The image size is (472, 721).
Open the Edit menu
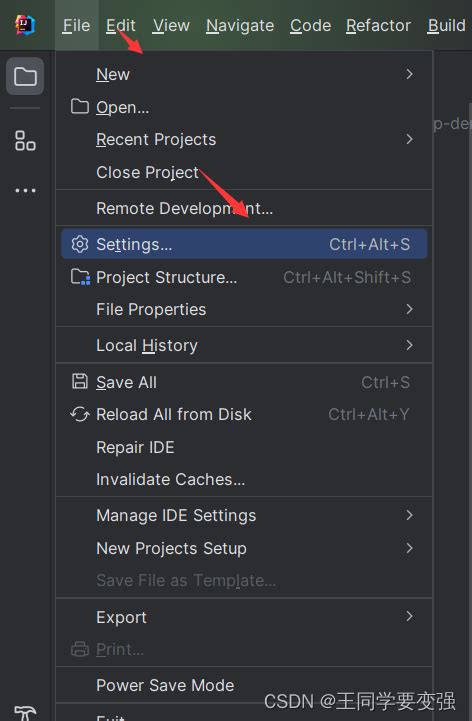click(121, 25)
